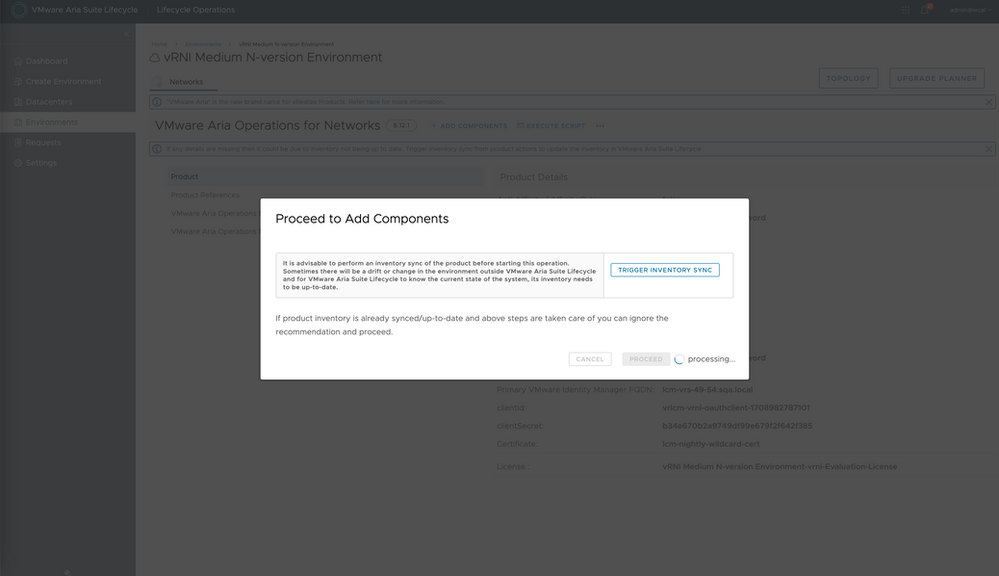
Task: Click the info icon on the inventory sync banner
Action: [157, 149]
